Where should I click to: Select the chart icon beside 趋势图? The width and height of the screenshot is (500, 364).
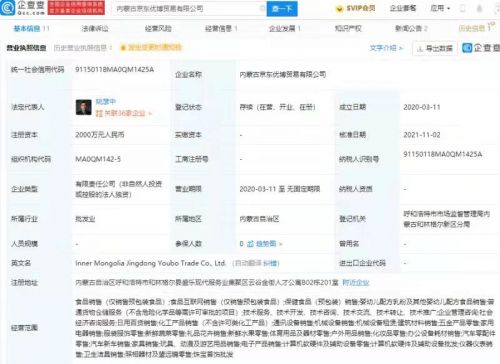coord(250,244)
